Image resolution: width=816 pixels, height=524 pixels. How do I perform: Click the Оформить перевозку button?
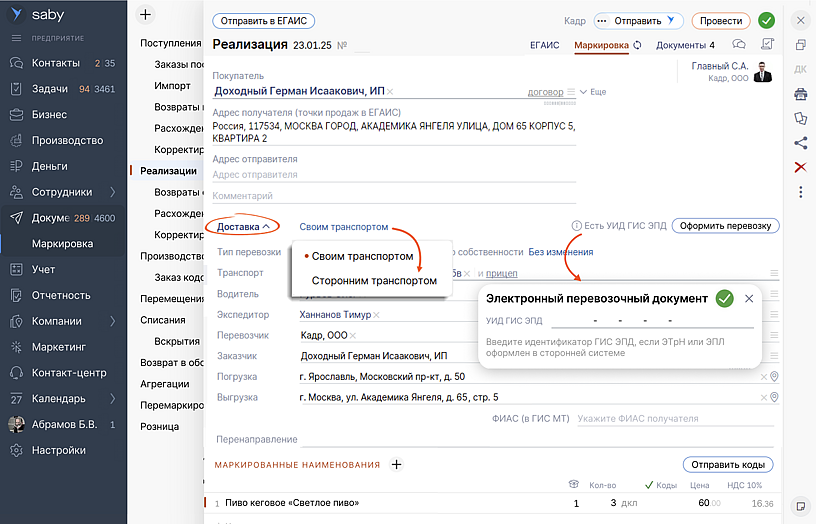725,226
